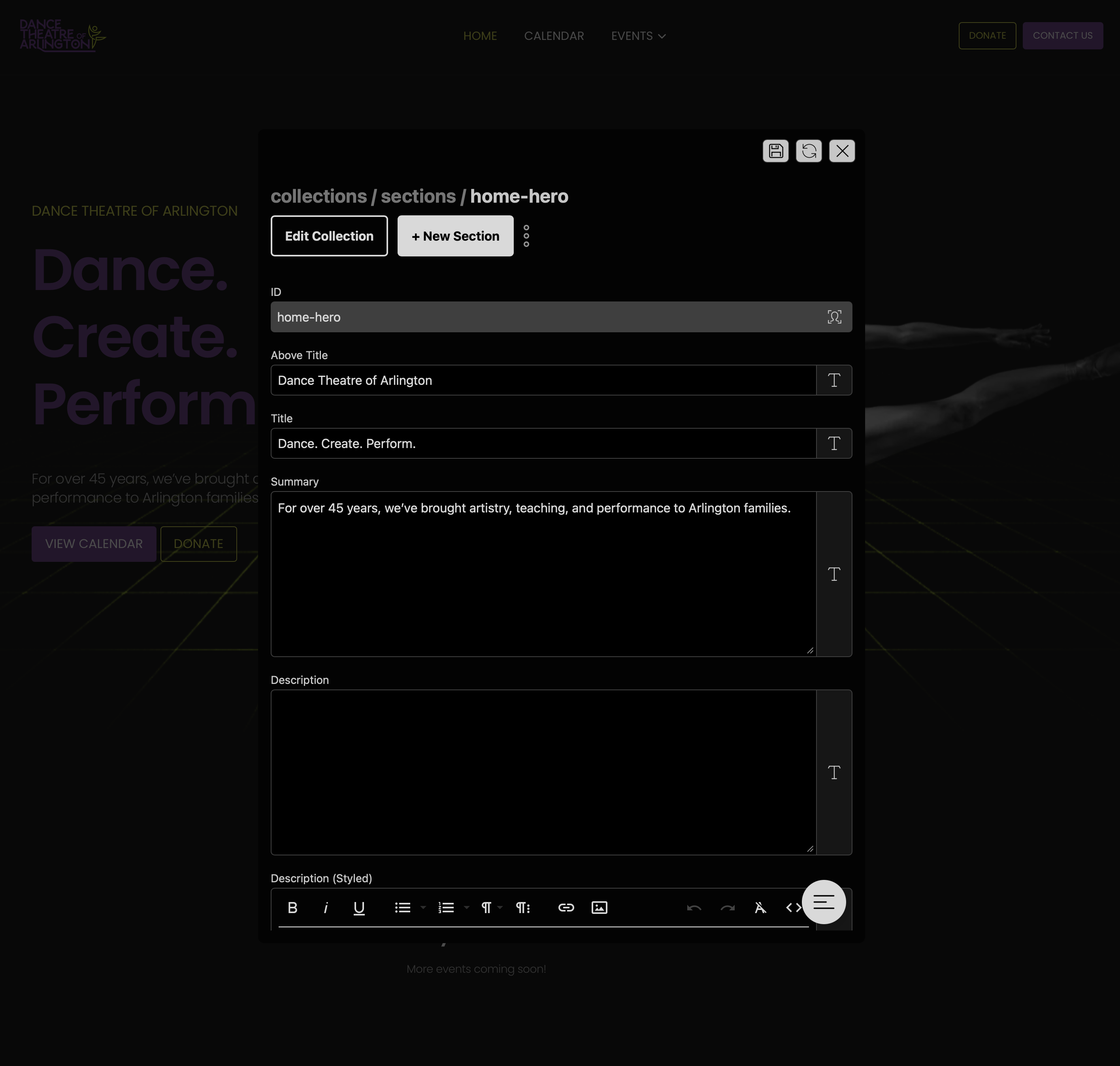Click the save floppy disk icon
Viewport: 1120px width, 1066px height.
775,151
